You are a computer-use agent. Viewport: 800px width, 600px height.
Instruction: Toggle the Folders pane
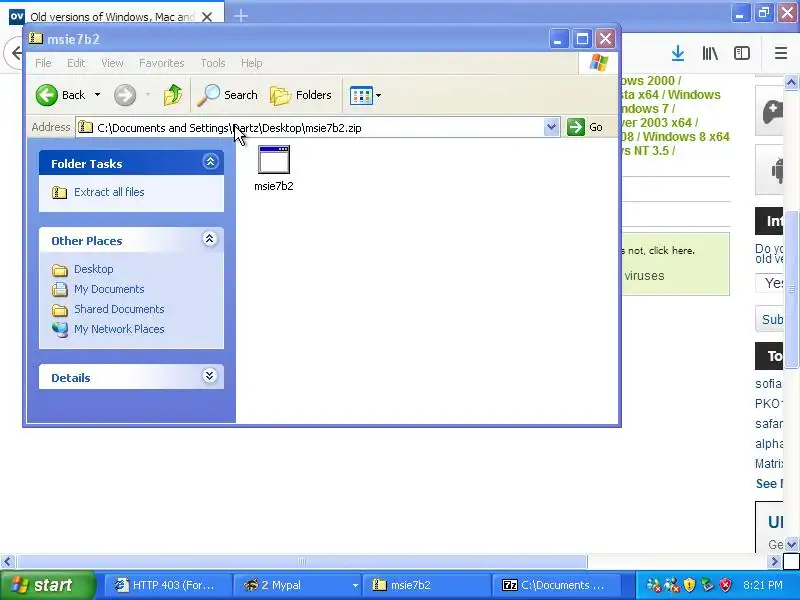tap(301, 95)
